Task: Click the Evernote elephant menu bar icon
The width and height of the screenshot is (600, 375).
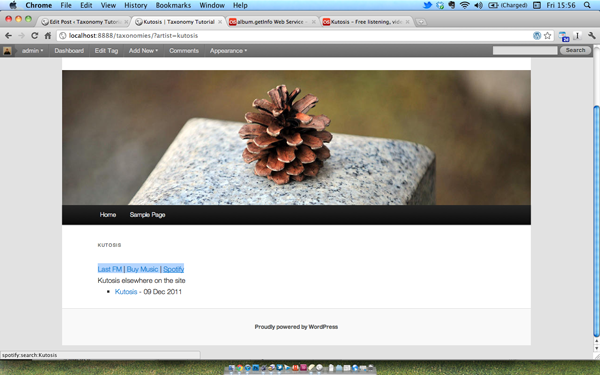Action: (x=452, y=5)
